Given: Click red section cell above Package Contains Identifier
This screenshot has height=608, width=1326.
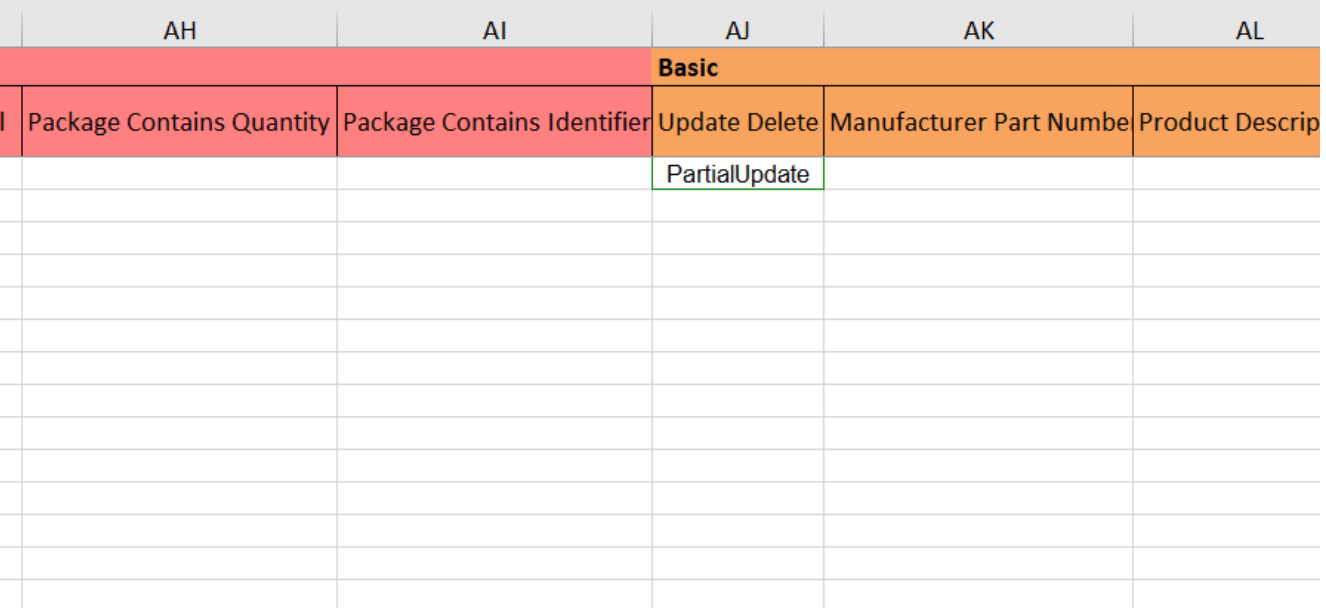Looking at the screenshot, I should [494, 68].
